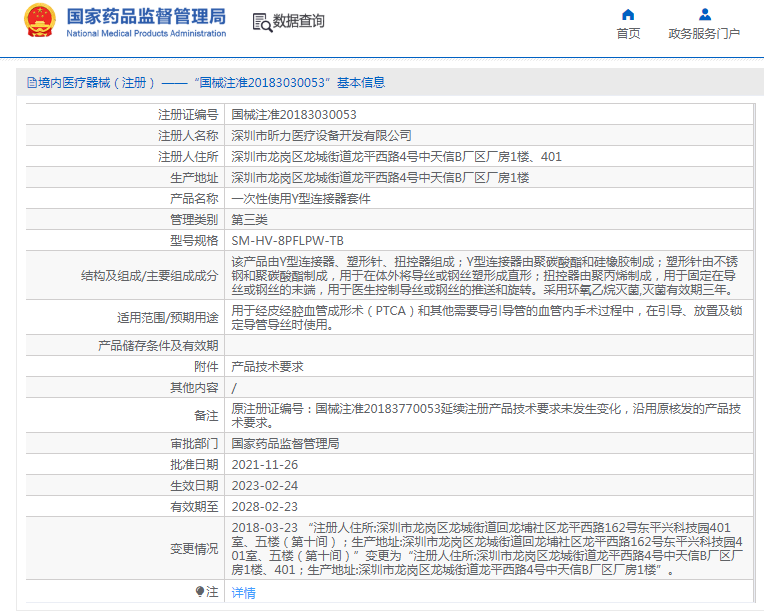Click 产品技术要求 attachment value

[267, 367]
